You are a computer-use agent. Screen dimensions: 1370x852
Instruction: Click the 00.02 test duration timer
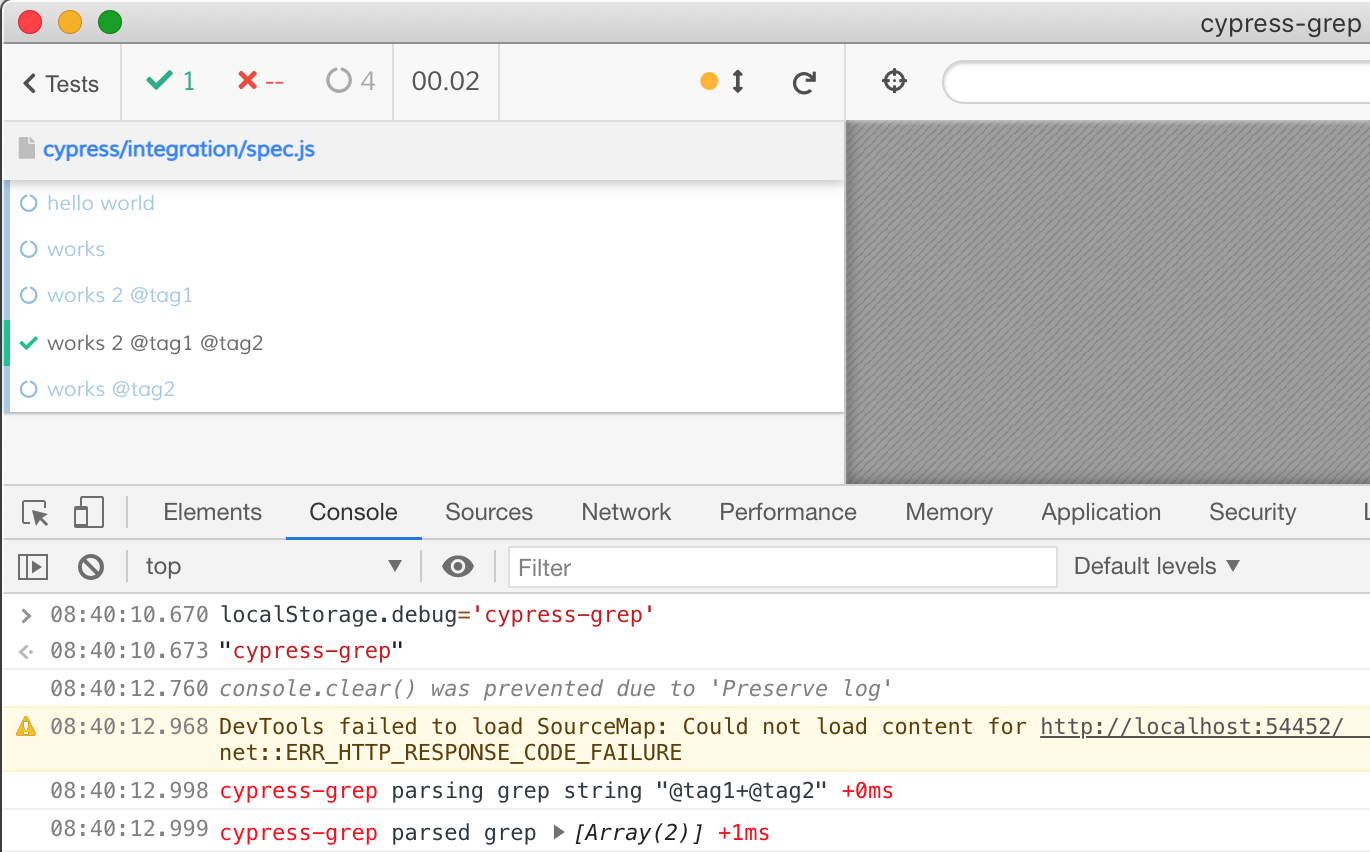(x=446, y=81)
